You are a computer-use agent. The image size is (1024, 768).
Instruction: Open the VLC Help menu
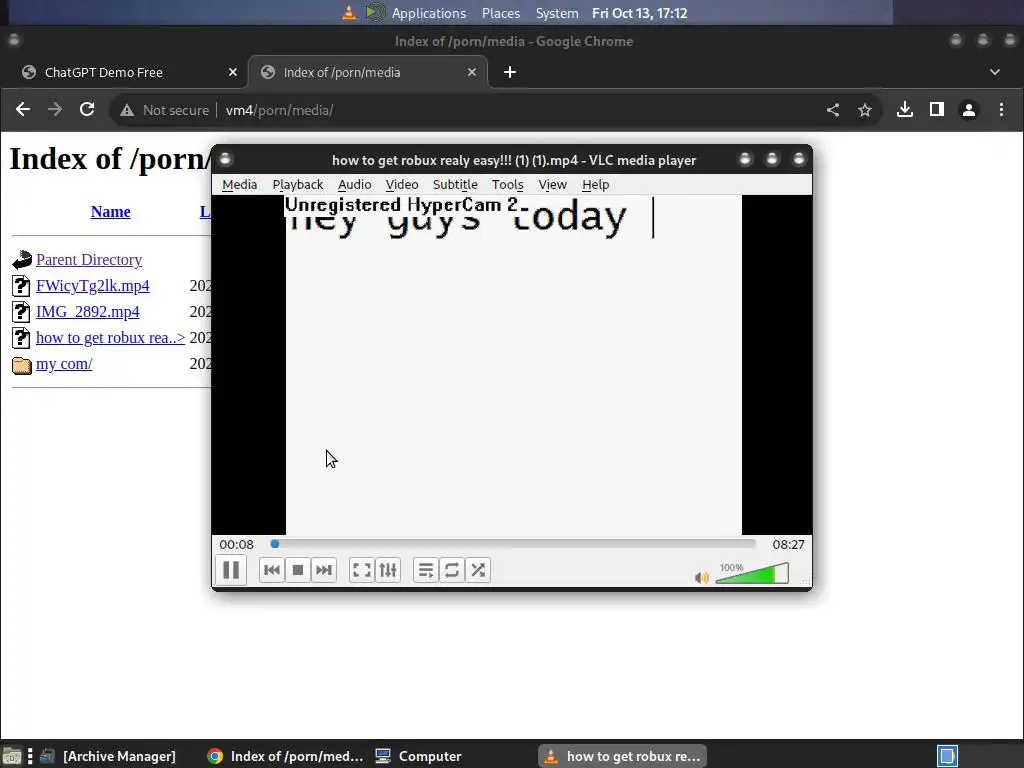(x=596, y=185)
